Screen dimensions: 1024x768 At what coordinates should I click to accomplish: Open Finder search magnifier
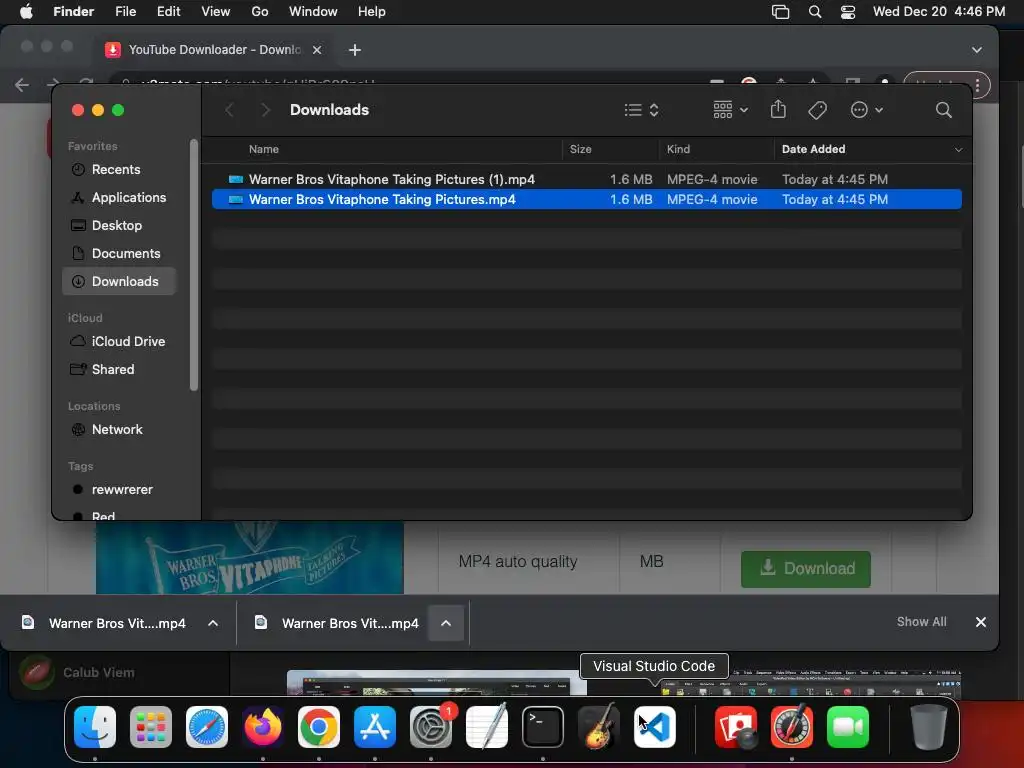pyautogui.click(x=943, y=110)
